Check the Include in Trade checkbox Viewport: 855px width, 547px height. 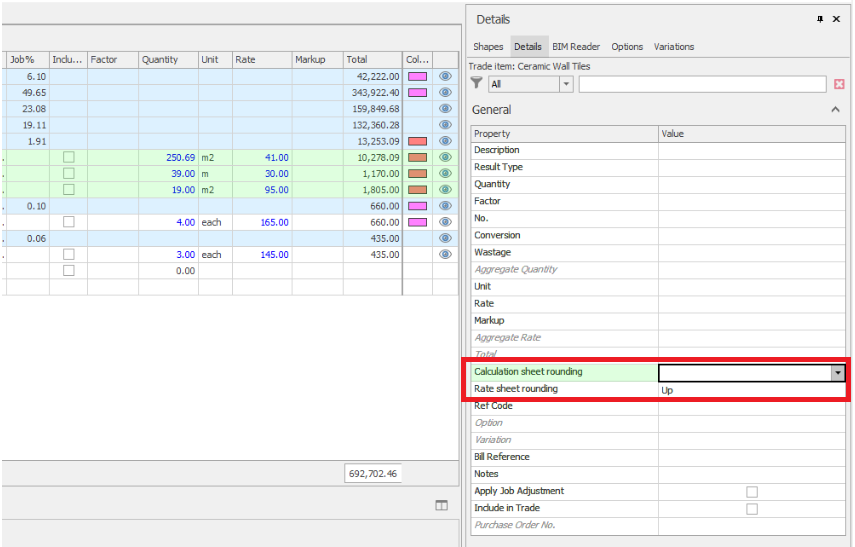point(752,509)
